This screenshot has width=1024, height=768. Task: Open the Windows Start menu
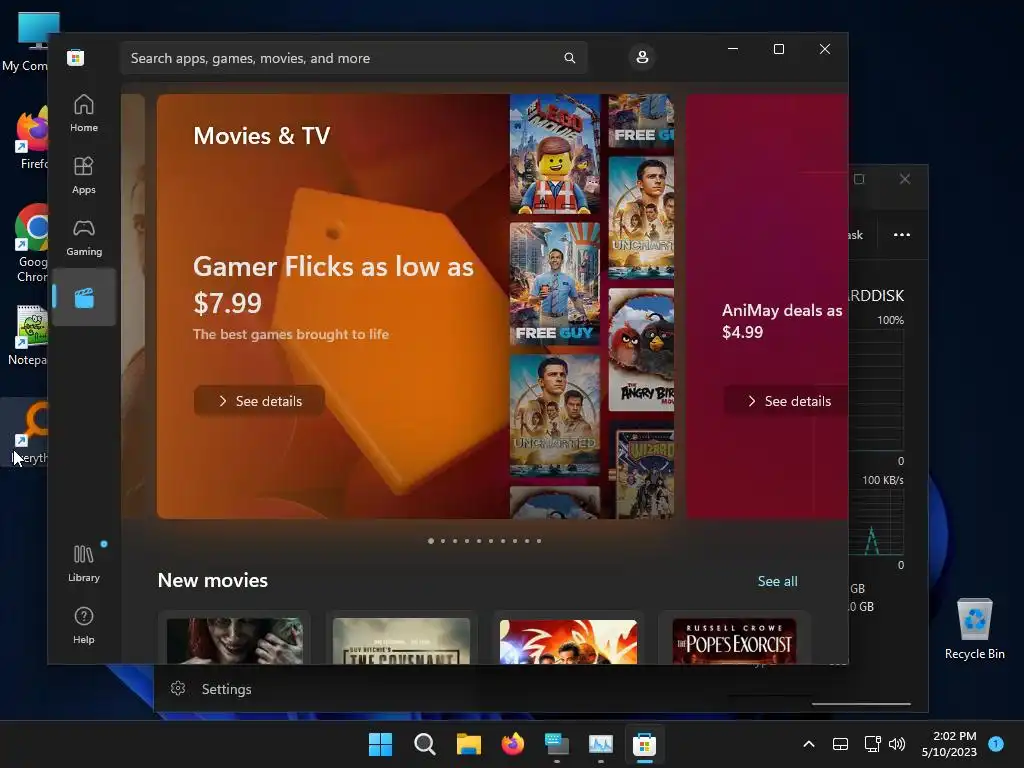(380, 744)
